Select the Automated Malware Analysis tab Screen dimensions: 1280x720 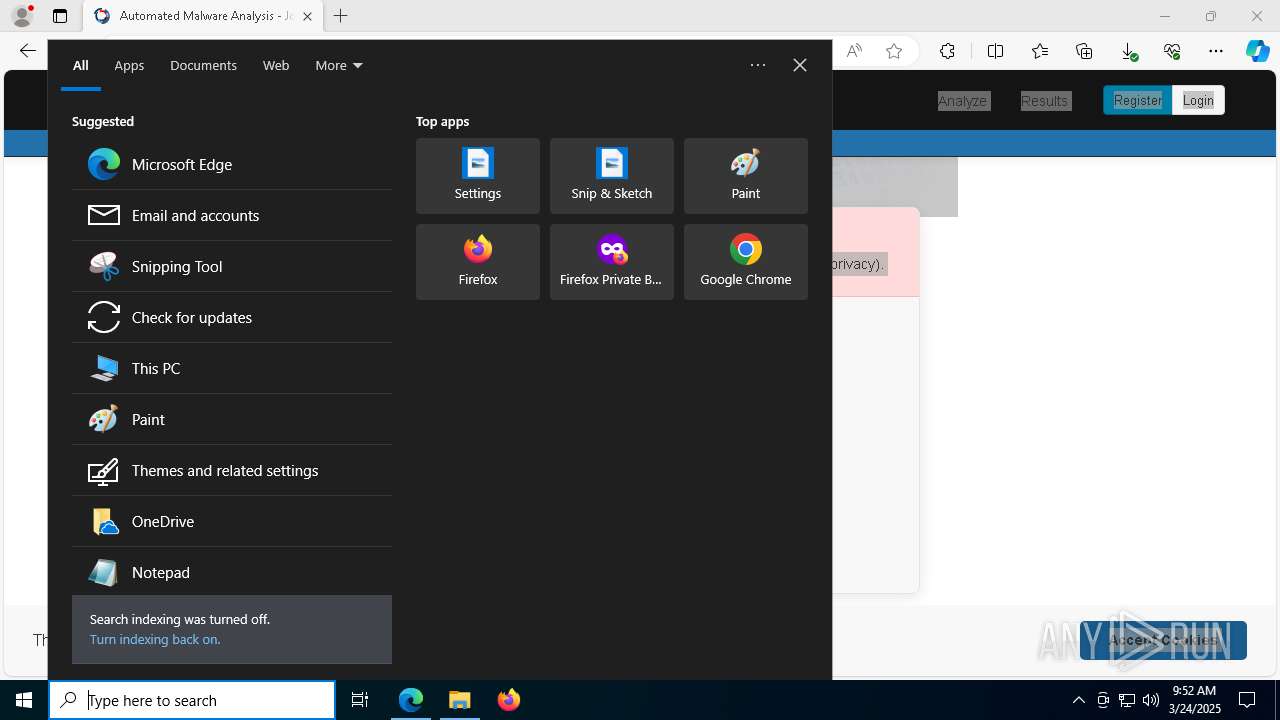203,16
